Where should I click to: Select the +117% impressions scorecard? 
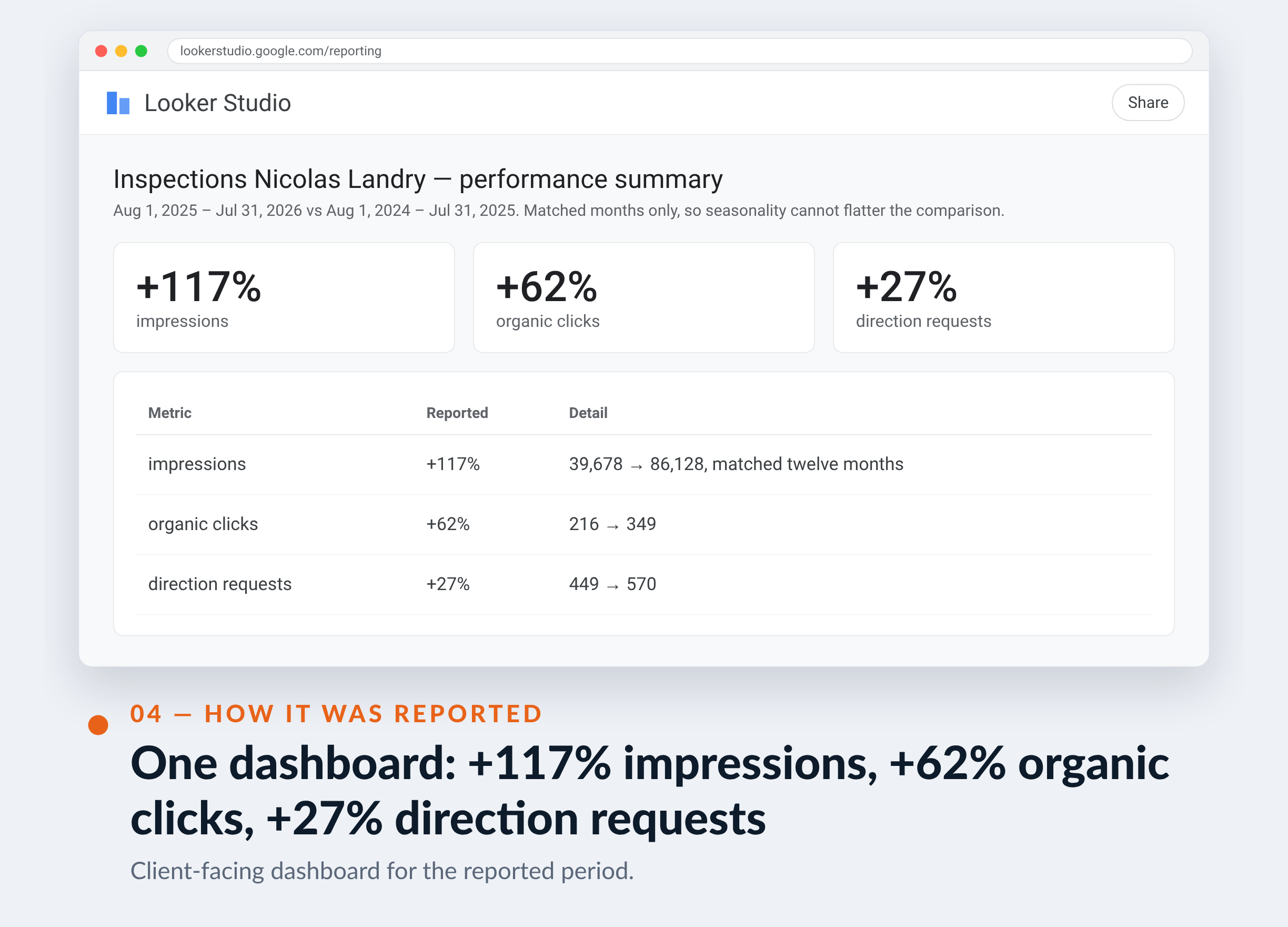point(284,297)
